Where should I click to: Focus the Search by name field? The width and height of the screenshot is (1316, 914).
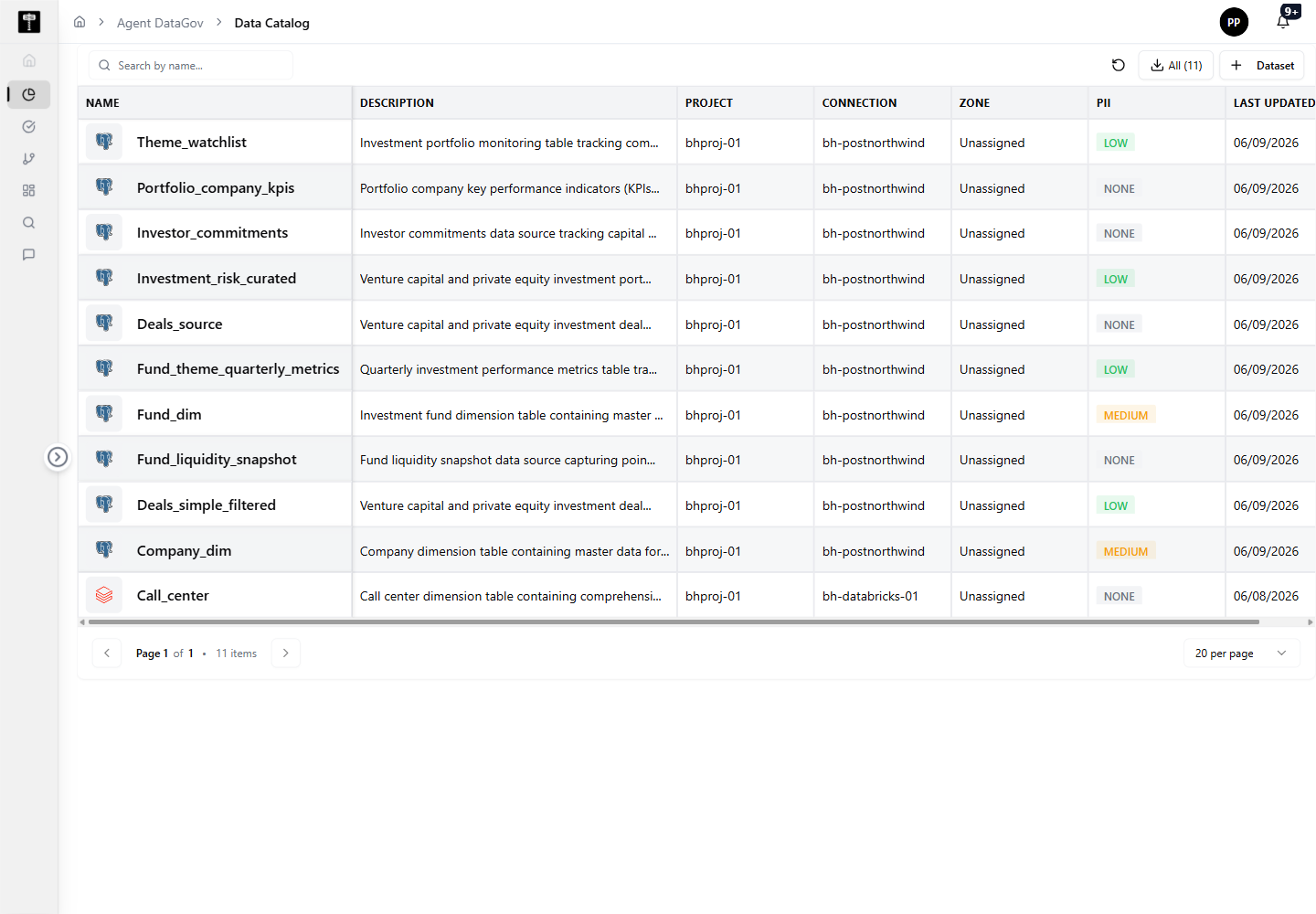coord(191,65)
